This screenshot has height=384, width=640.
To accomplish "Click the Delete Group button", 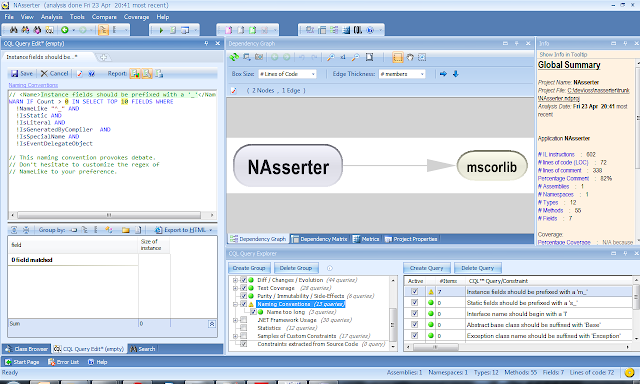I will click(296, 268).
